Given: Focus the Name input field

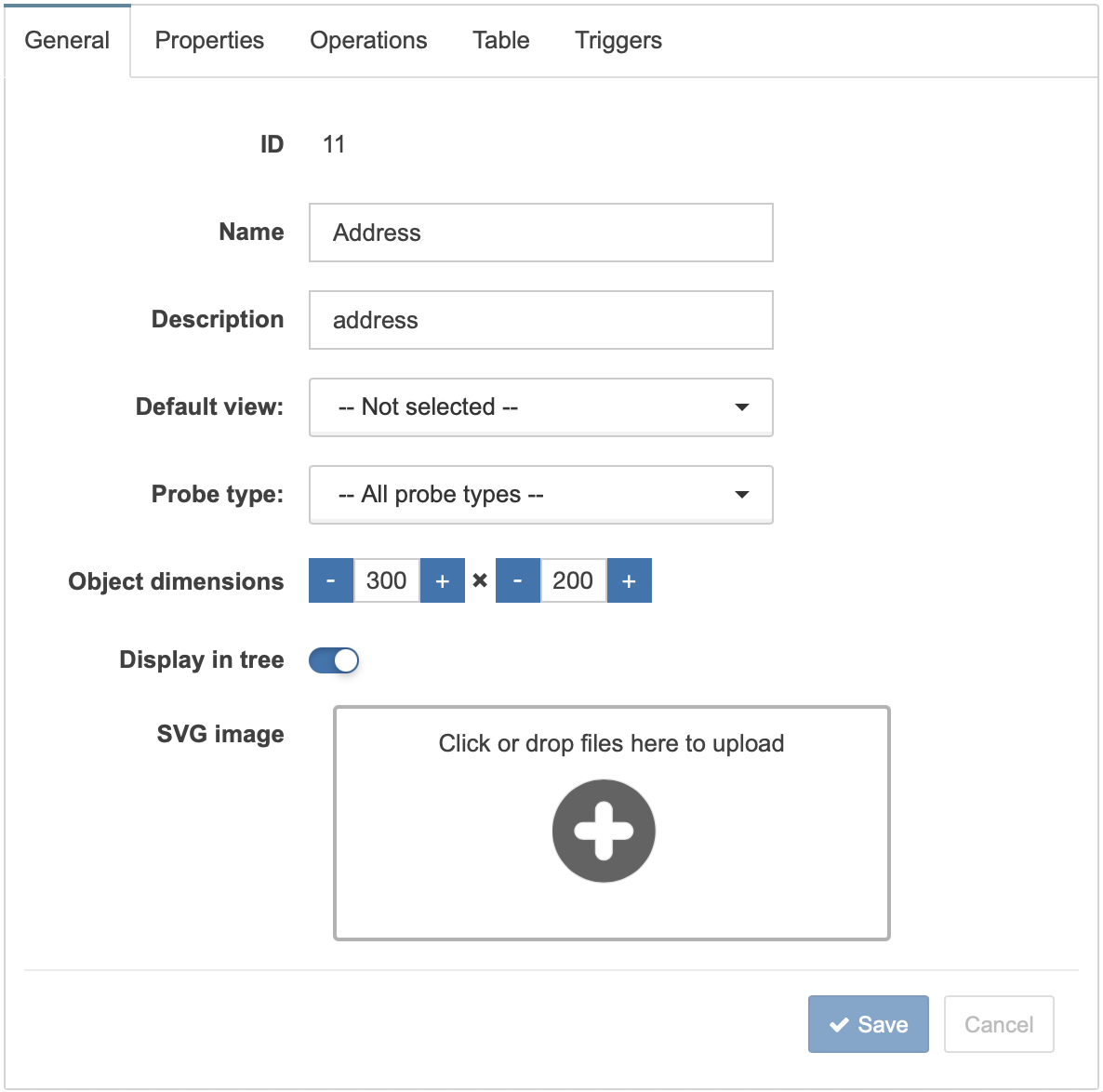Looking at the screenshot, I should point(541,233).
